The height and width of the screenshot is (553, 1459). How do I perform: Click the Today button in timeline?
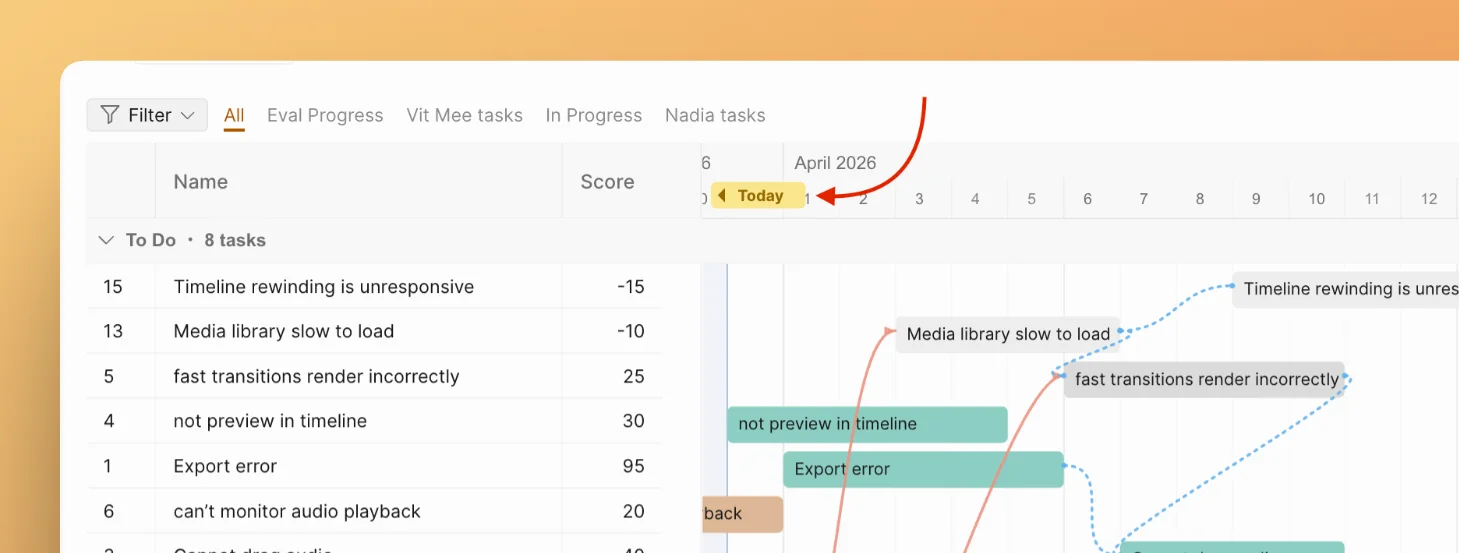click(760, 196)
